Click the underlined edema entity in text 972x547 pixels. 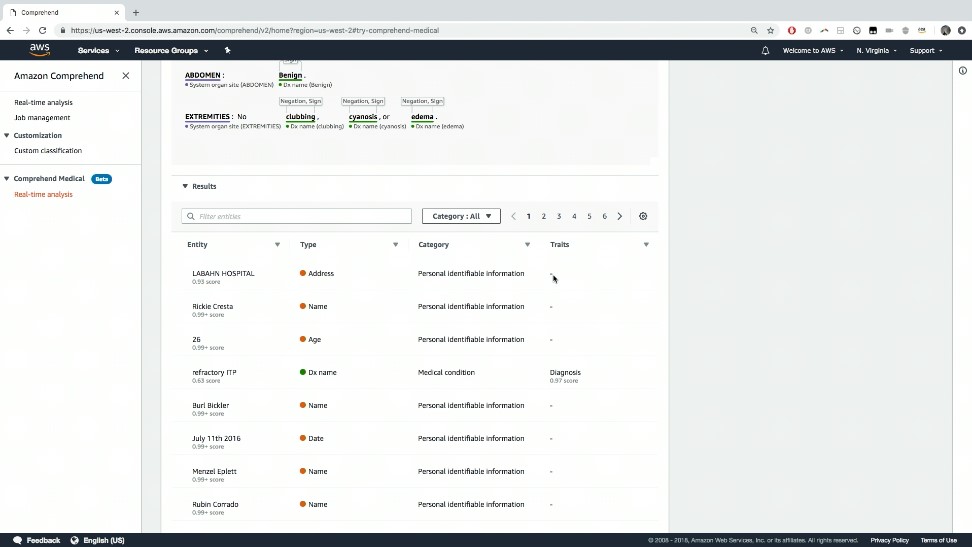422,117
